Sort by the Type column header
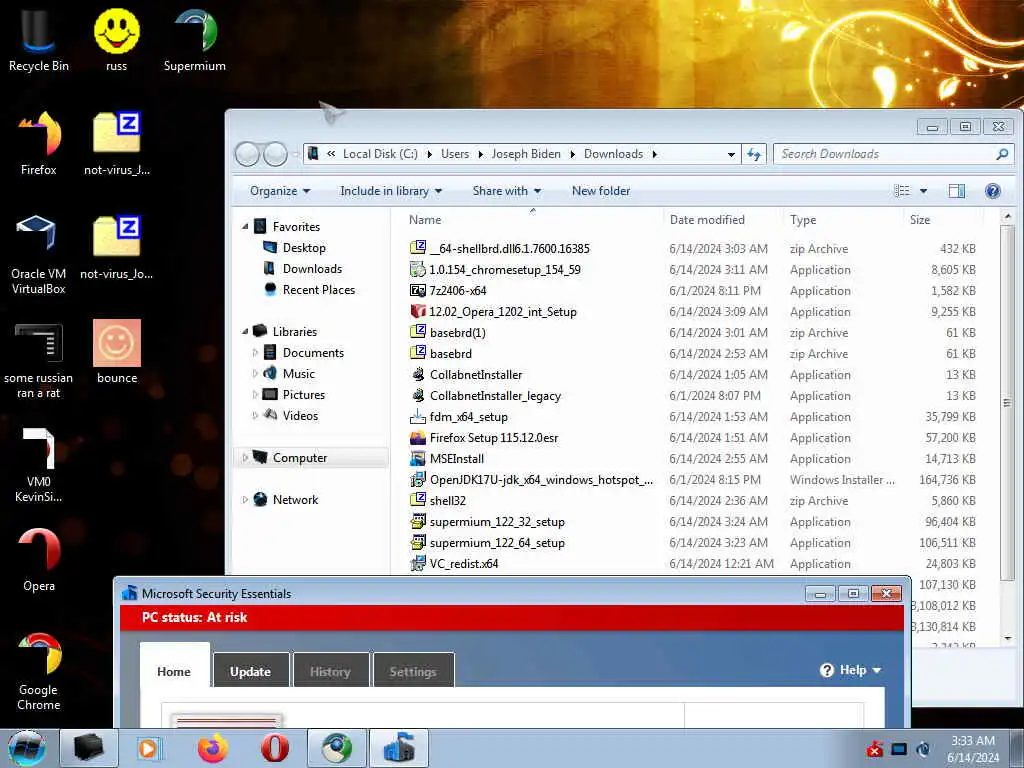This screenshot has width=1024, height=768. (x=843, y=220)
